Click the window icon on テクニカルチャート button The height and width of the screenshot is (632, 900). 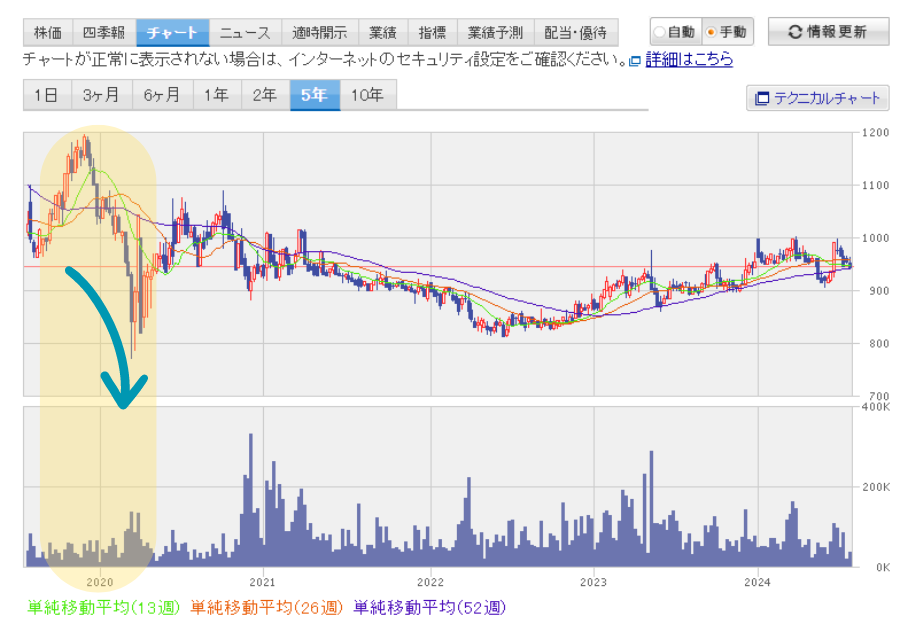tap(762, 98)
